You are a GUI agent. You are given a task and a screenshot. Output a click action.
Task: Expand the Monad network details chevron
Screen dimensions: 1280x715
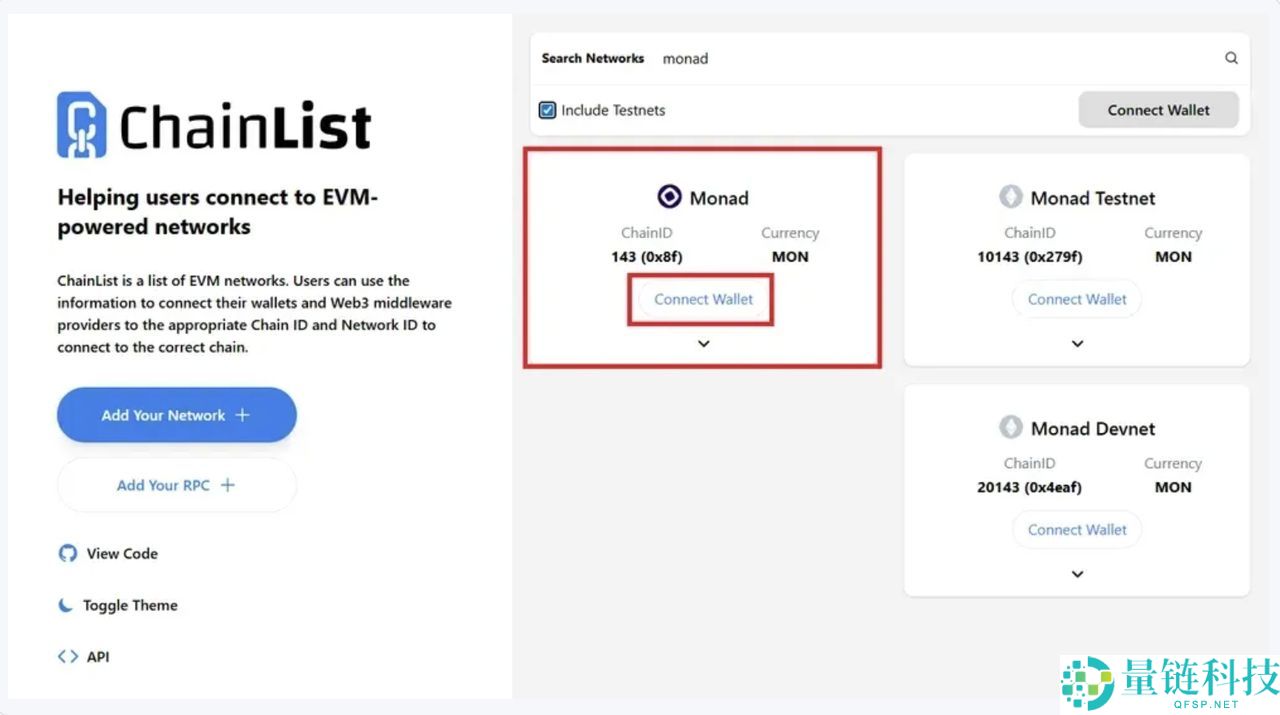(703, 343)
